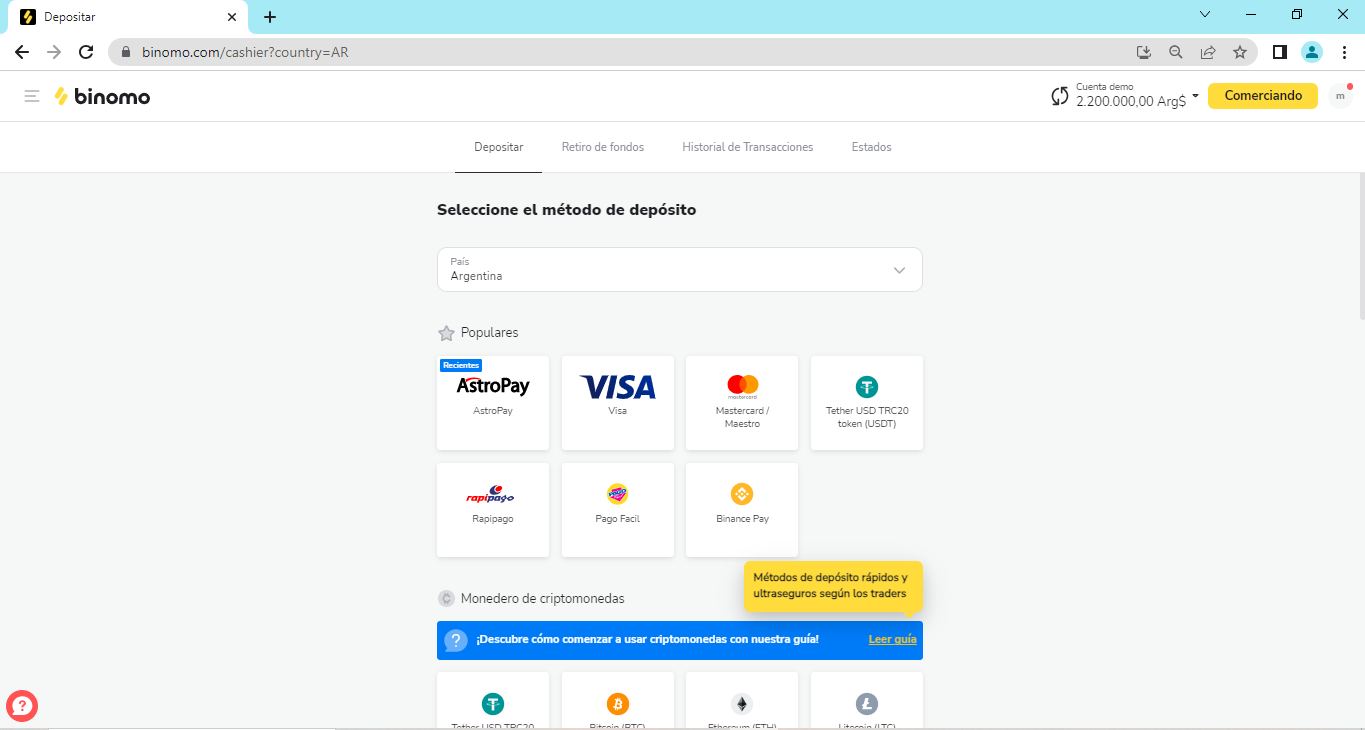Click the account switch arrows icon

pos(1060,96)
